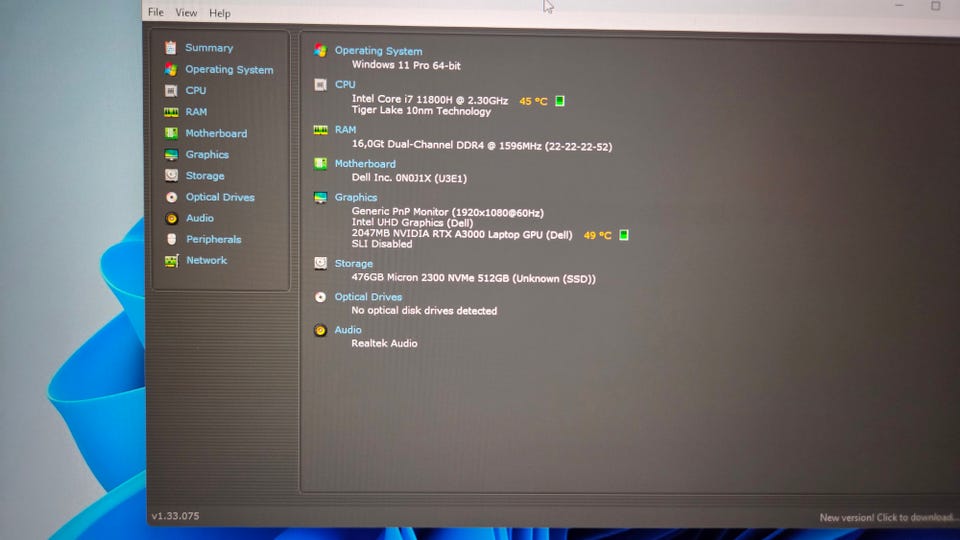Click 'New version! Click to download' notice
Screen dimensions: 960x540
coord(888,517)
